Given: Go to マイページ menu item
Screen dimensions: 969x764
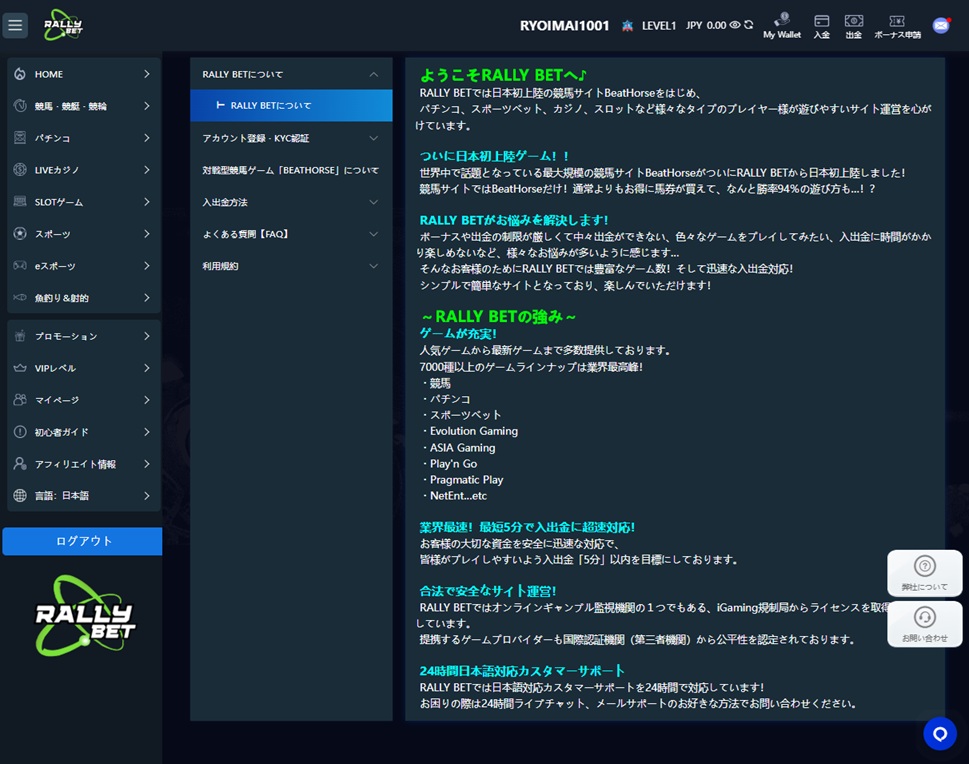Looking at the screenshot, I should pyautogui.click(x=84, y=399).
